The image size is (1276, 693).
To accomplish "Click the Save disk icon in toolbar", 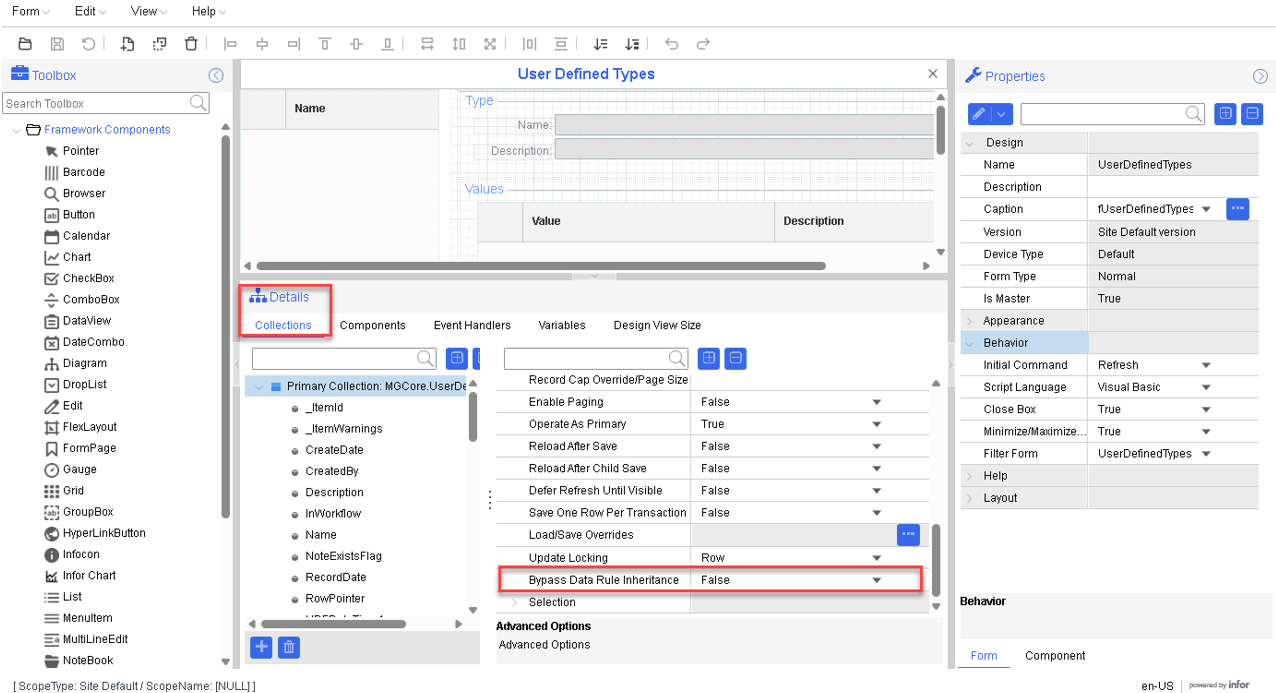I will click(57, 44).
